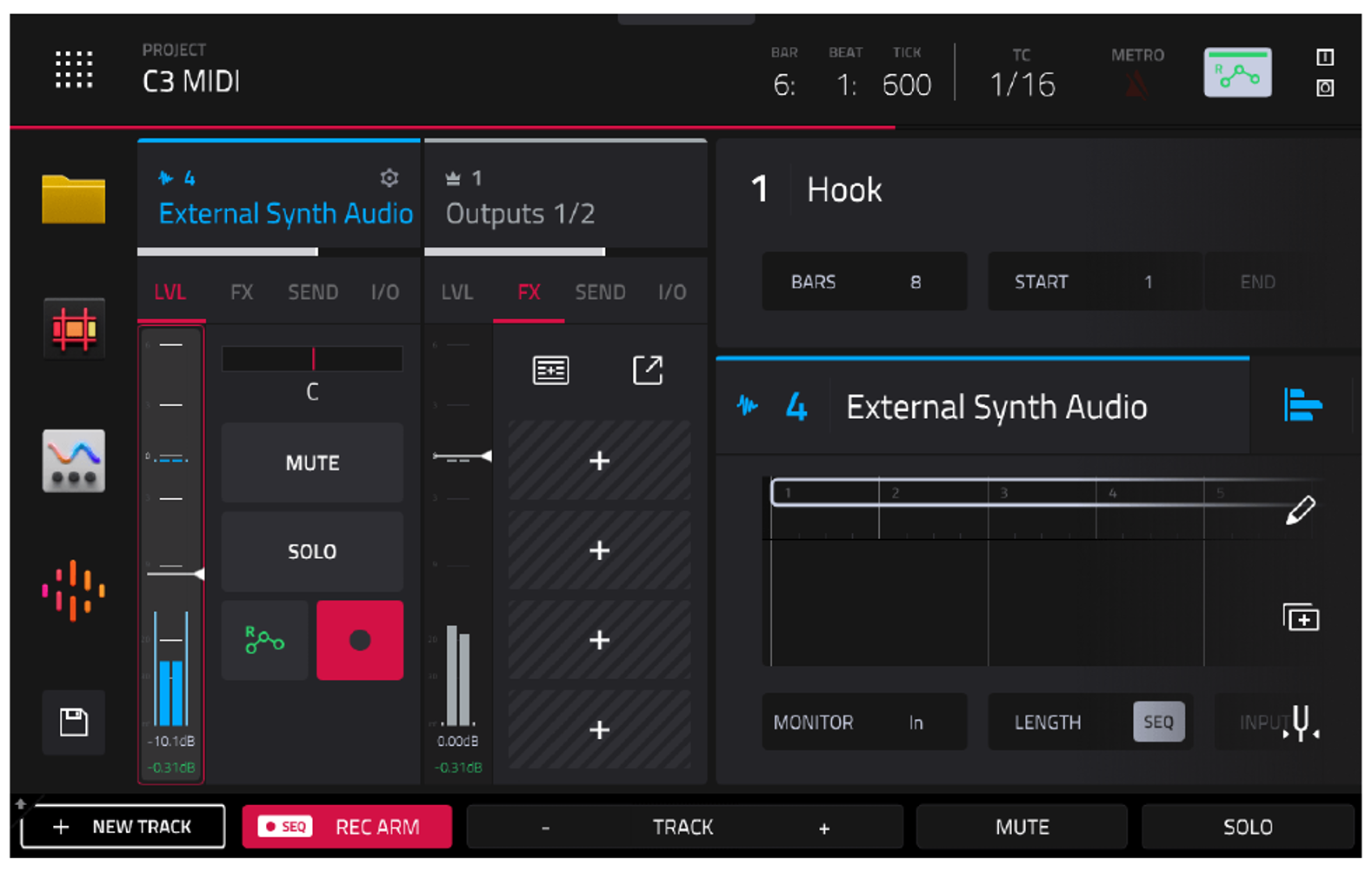Open FX list view icon
This screenshot has width=1372, height=872.
[551, 370]
